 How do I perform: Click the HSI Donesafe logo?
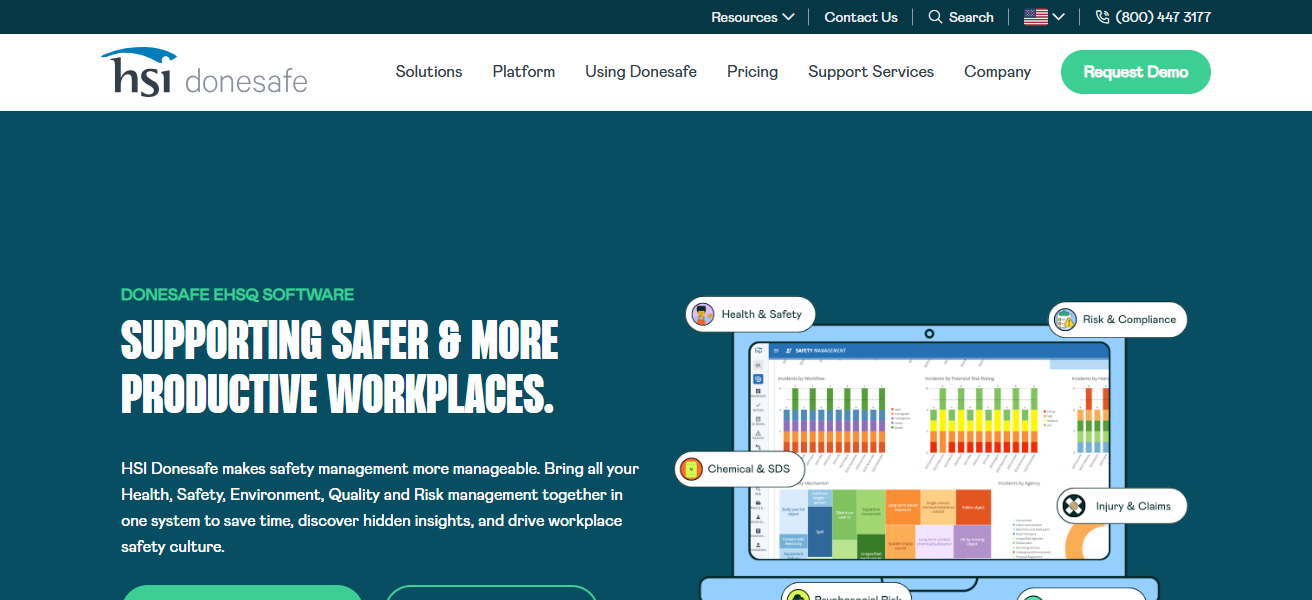click(204, 73)
